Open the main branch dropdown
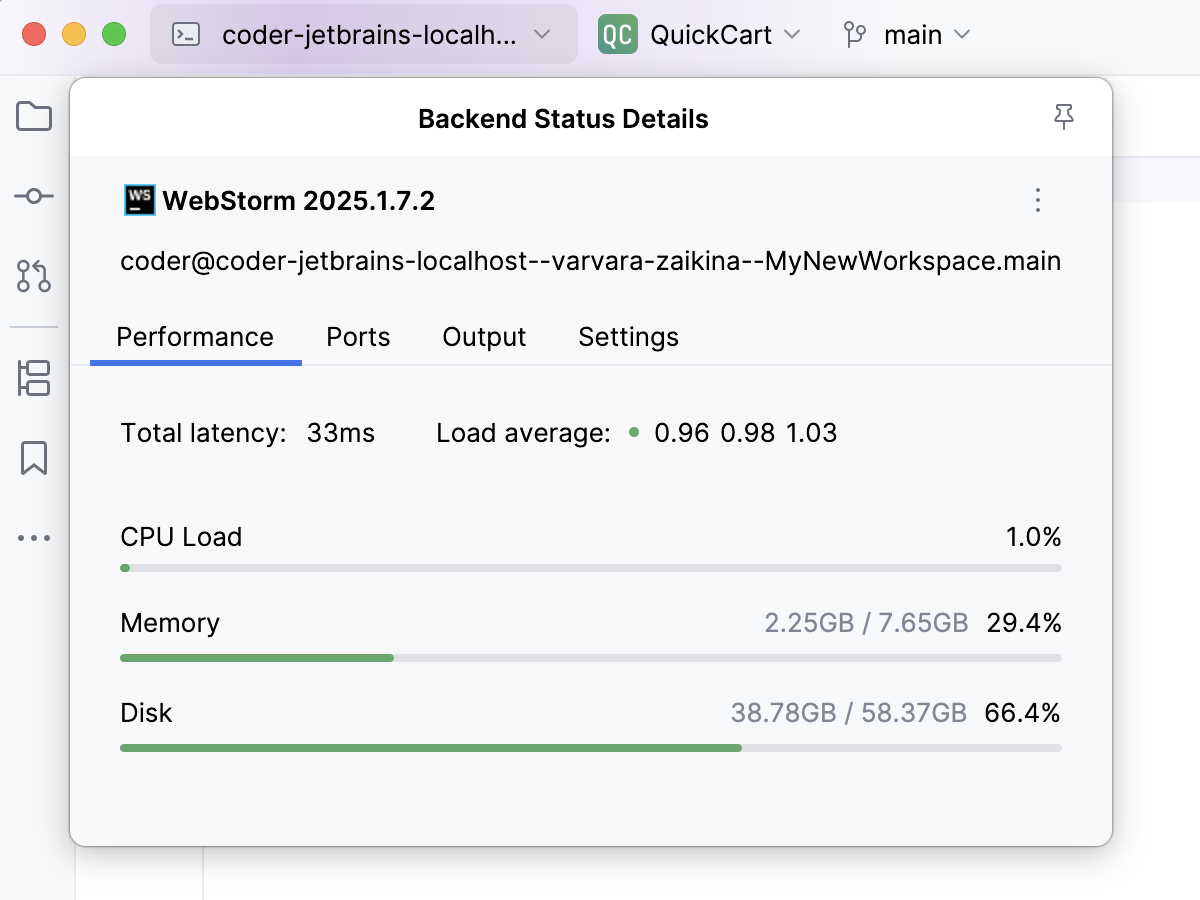 tap(907, 35)
